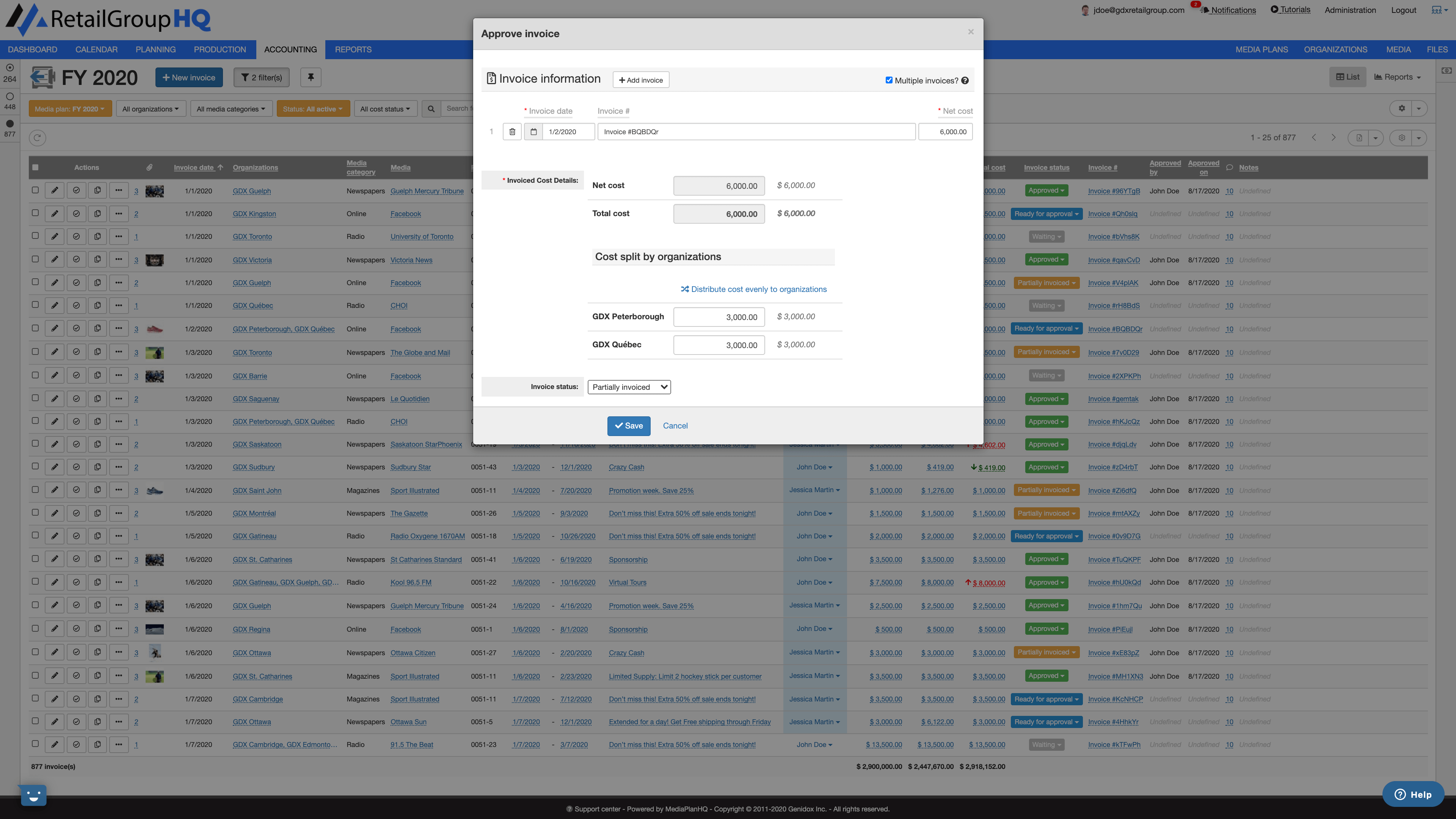The width and height of the screenshot is (1456, 819).
Task: Uncheck the Multiple invoices? checkbox
Action: 888,80
